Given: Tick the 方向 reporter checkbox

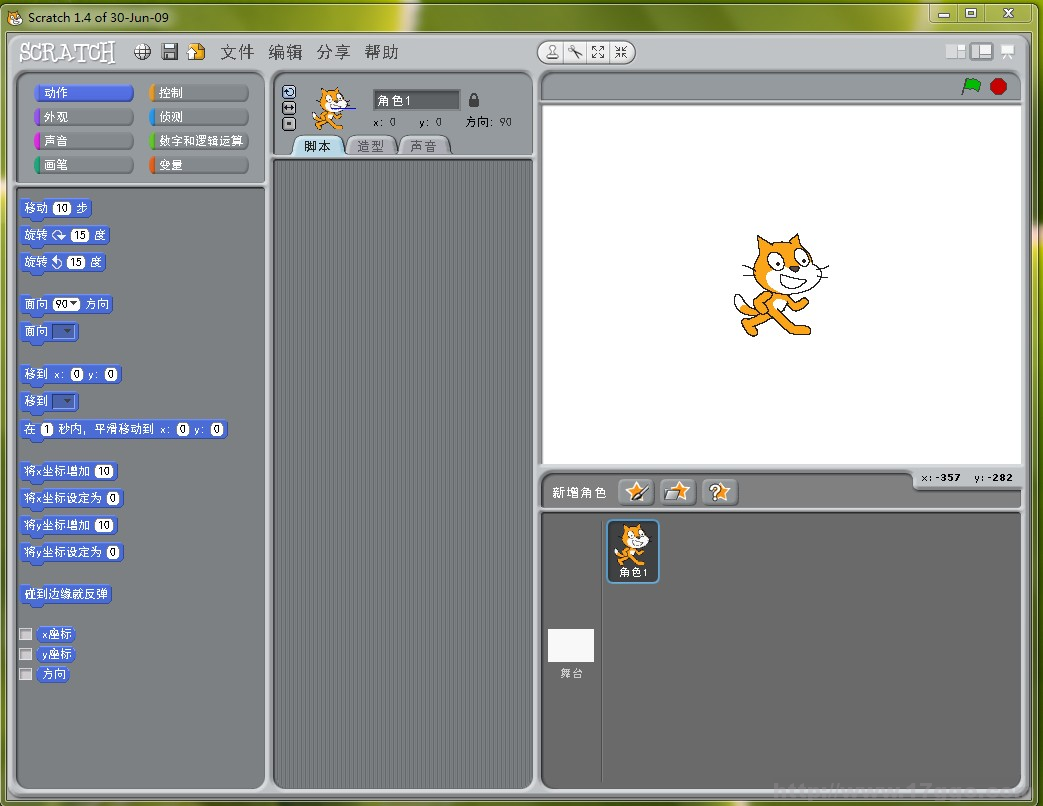Looking at the screenshot, I should [x=26, y=674].
